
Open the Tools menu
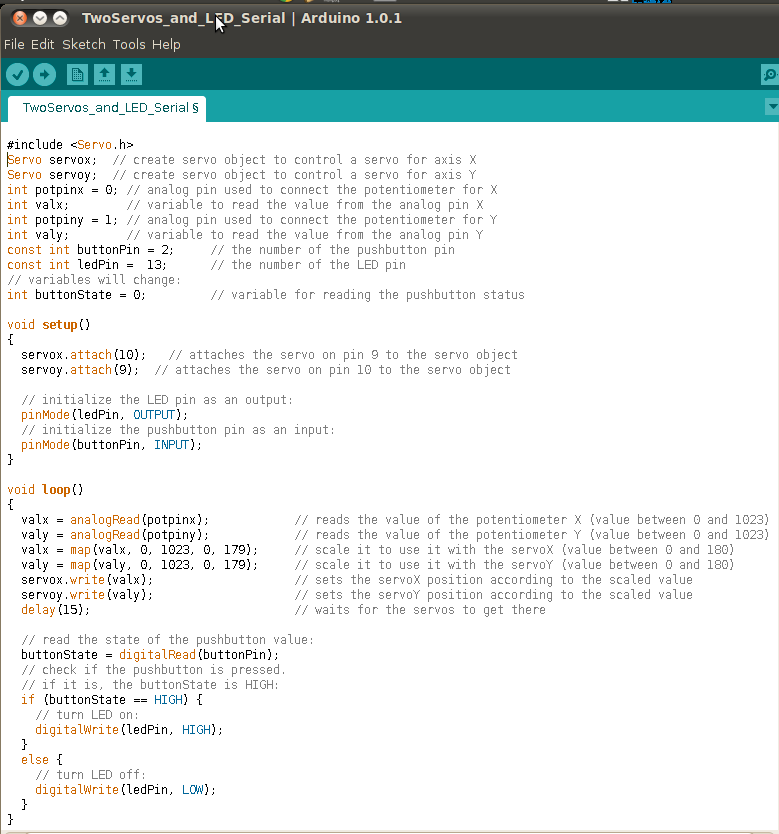129,45
